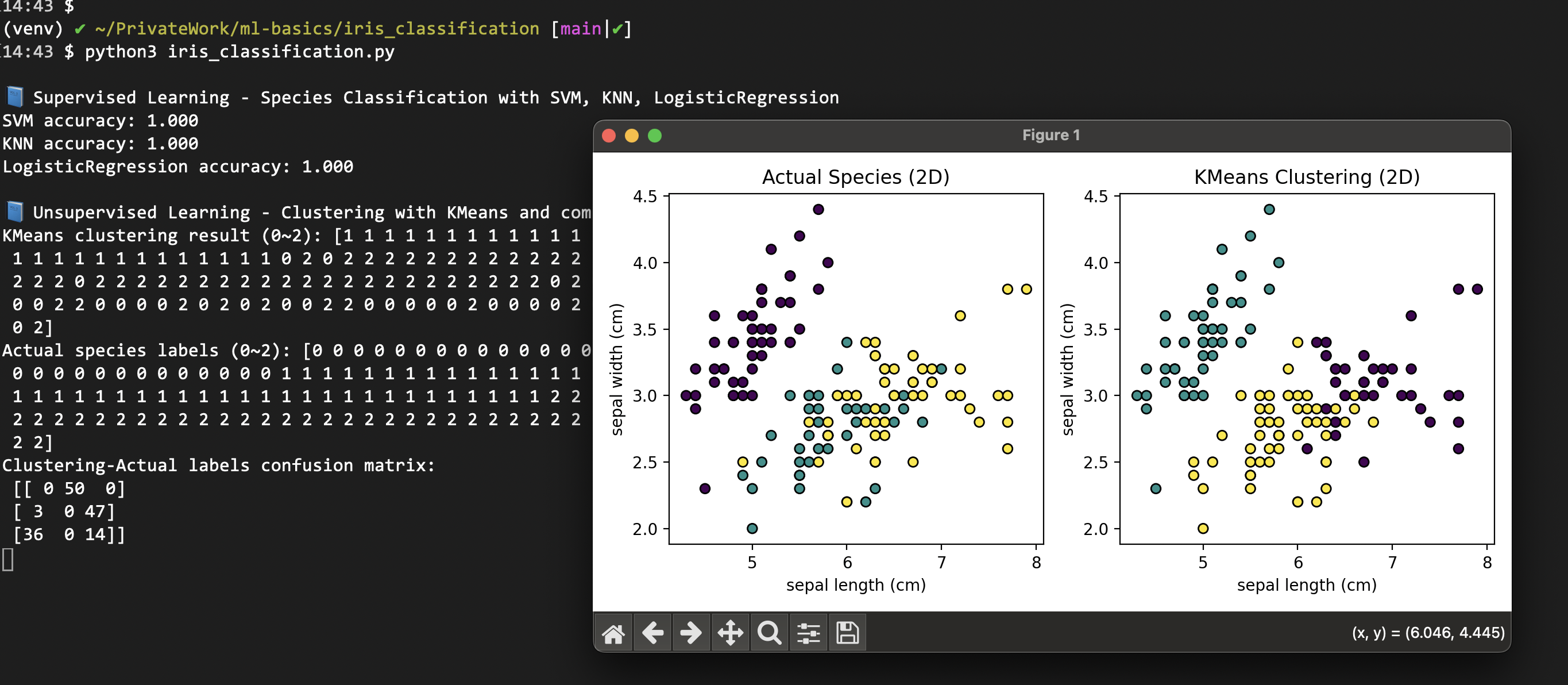Reset the plot view with Home icon

tap(613, 633)
